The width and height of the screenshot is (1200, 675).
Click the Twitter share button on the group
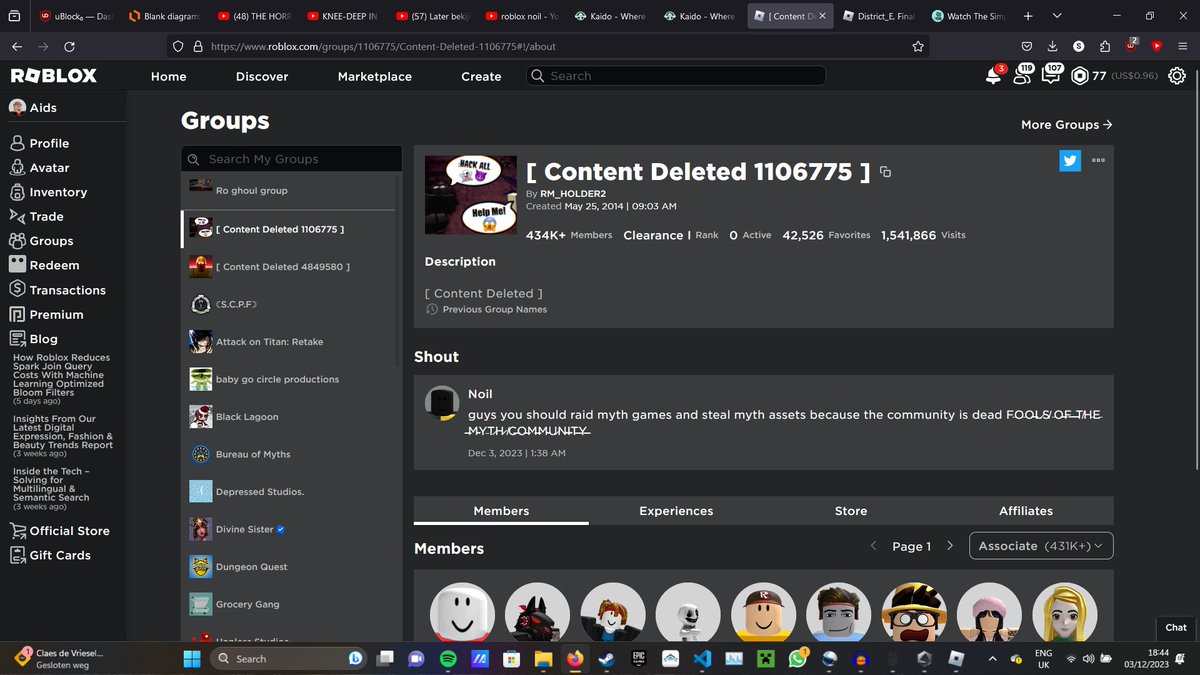(x=1070, y=160)
